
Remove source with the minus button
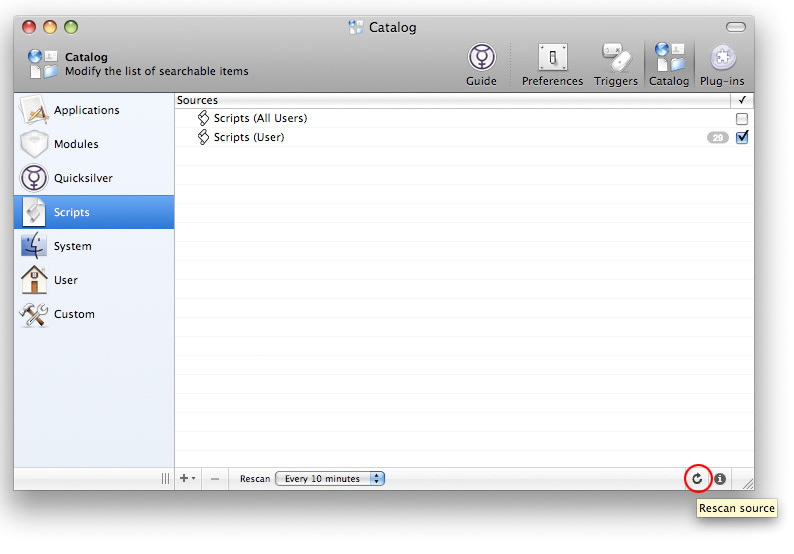coord(215,479)
